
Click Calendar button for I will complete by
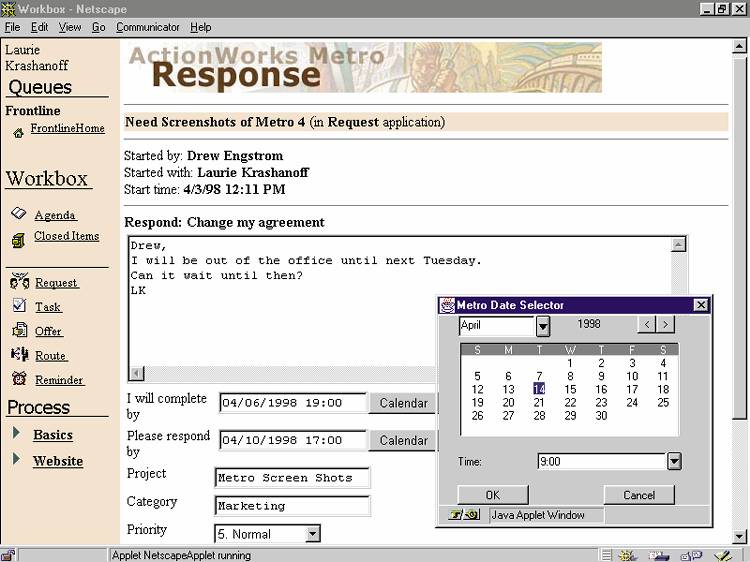403,403
